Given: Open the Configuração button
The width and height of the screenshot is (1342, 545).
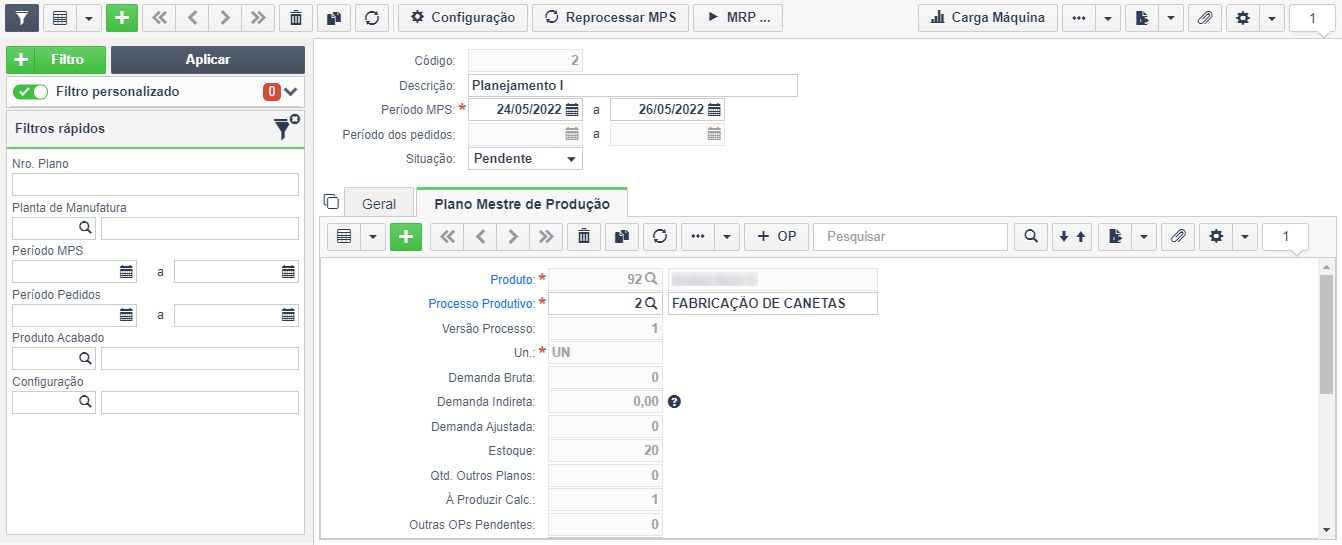Looking at the screenshot, I should (462, 17).
